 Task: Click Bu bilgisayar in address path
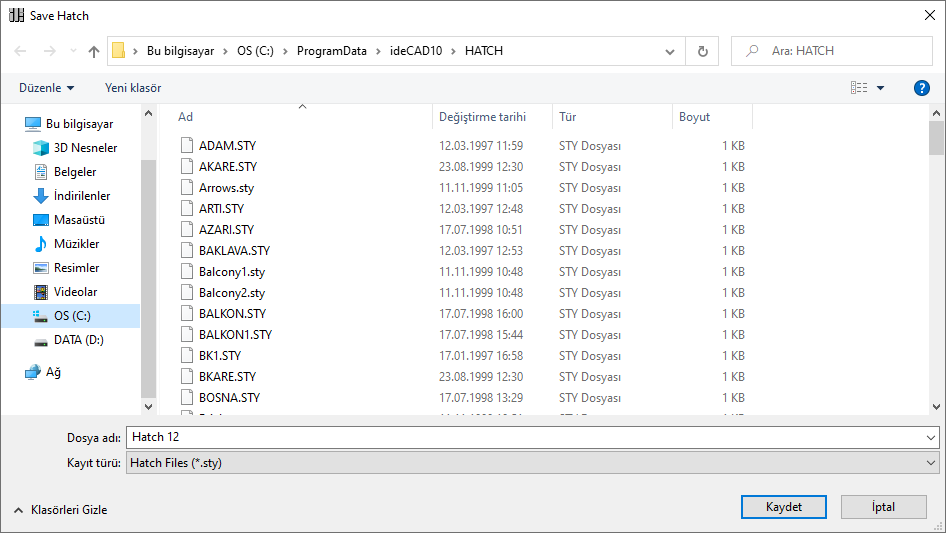pyautogui.click(x=180, y=51)
